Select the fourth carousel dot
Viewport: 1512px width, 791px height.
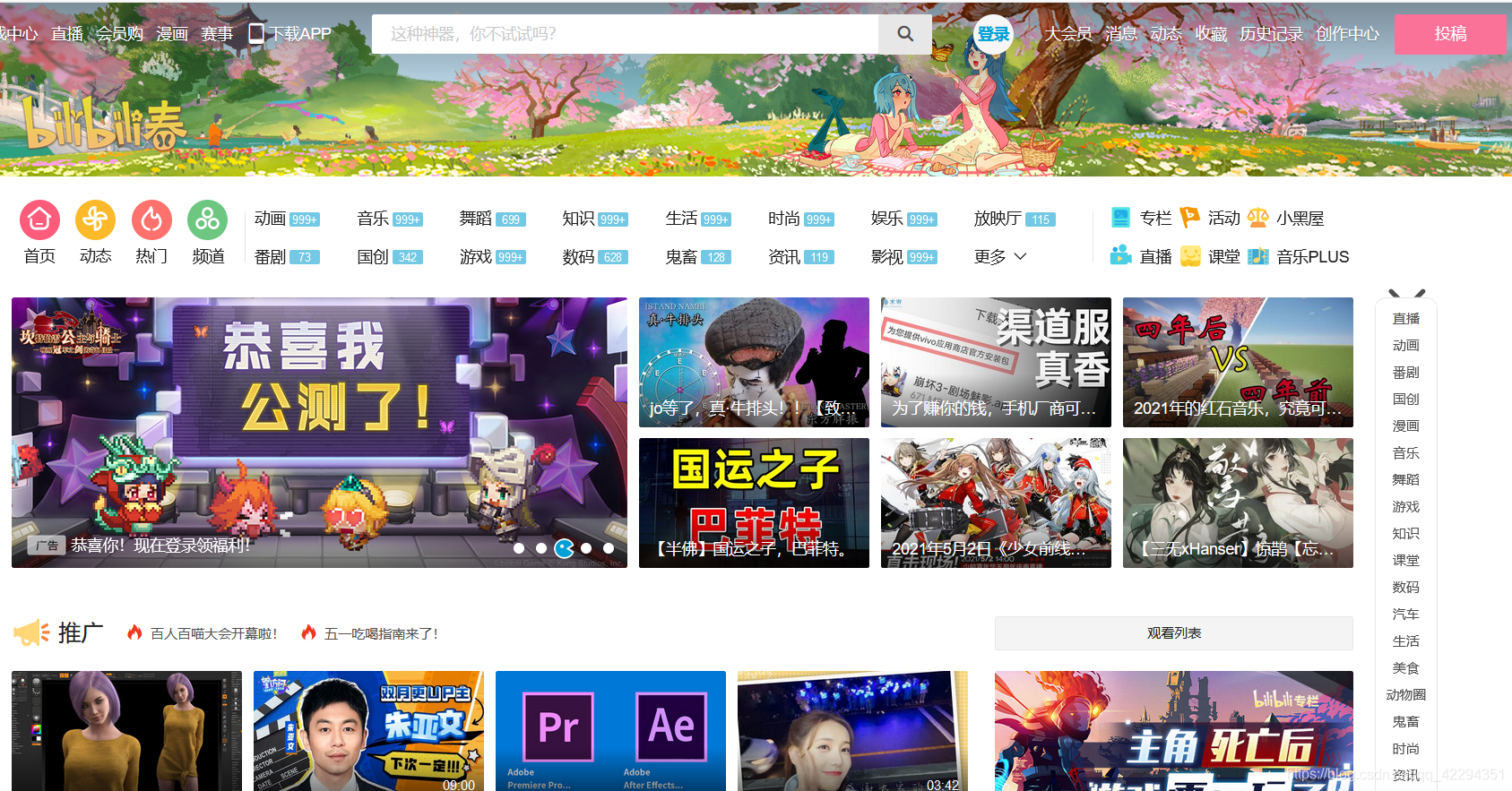586,548
